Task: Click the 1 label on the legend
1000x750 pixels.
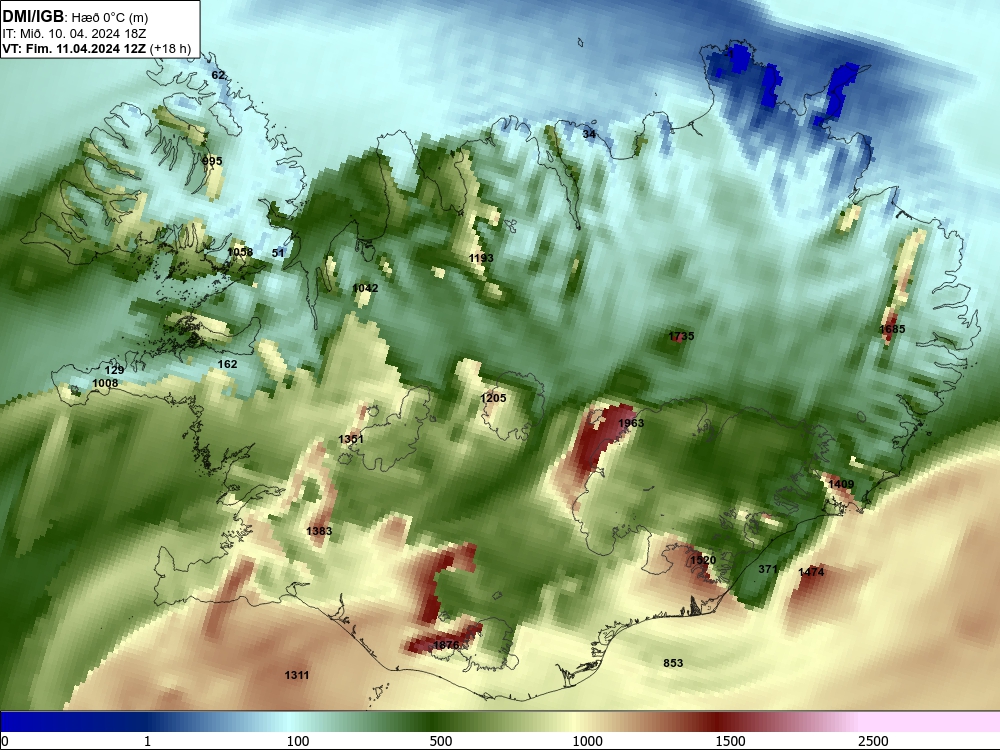Action: 147,741
